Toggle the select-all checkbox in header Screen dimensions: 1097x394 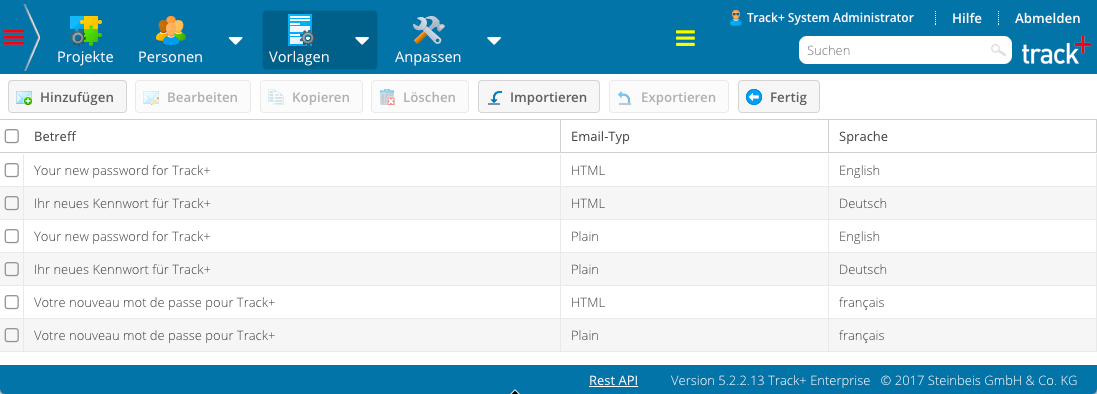point(12,136)
